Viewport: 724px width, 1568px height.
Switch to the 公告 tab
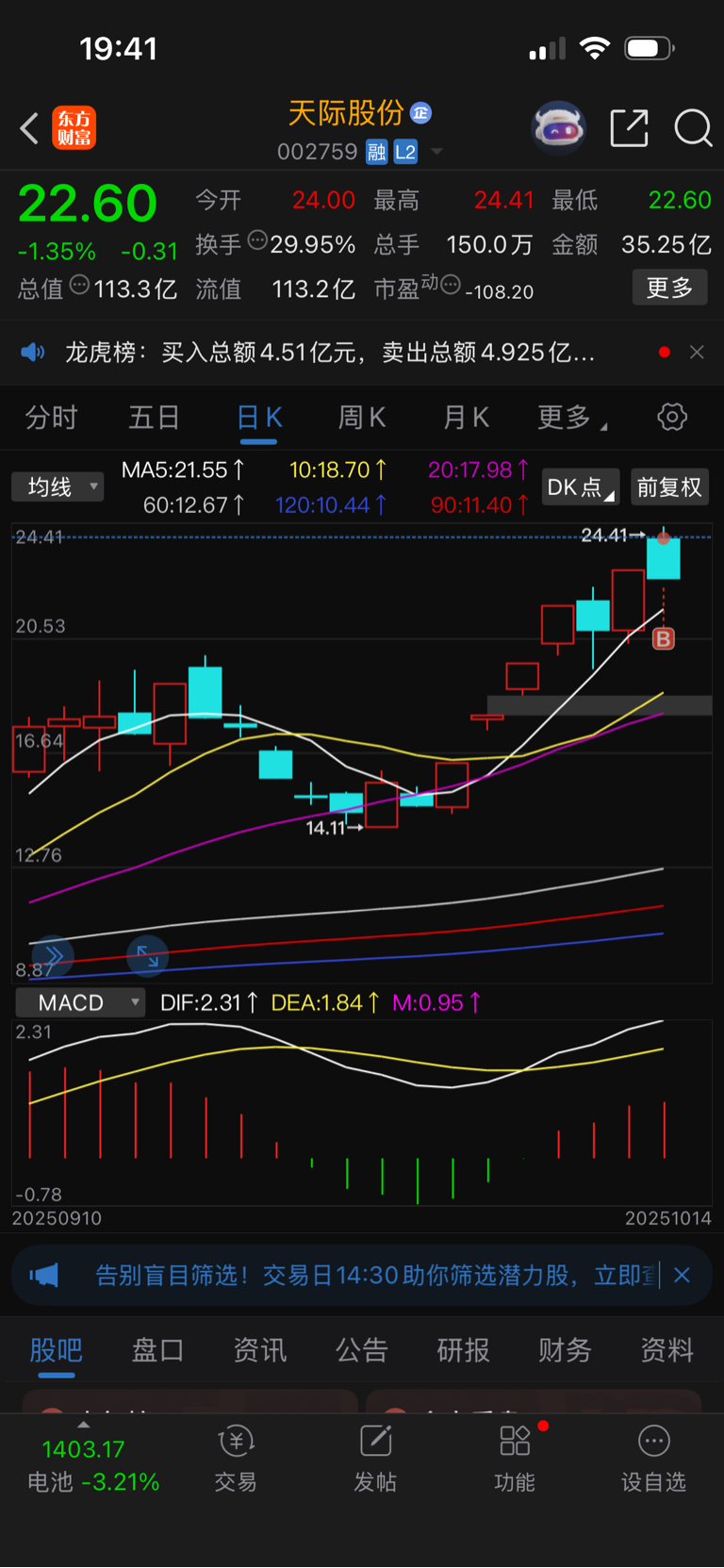(x=362, y=1350)
